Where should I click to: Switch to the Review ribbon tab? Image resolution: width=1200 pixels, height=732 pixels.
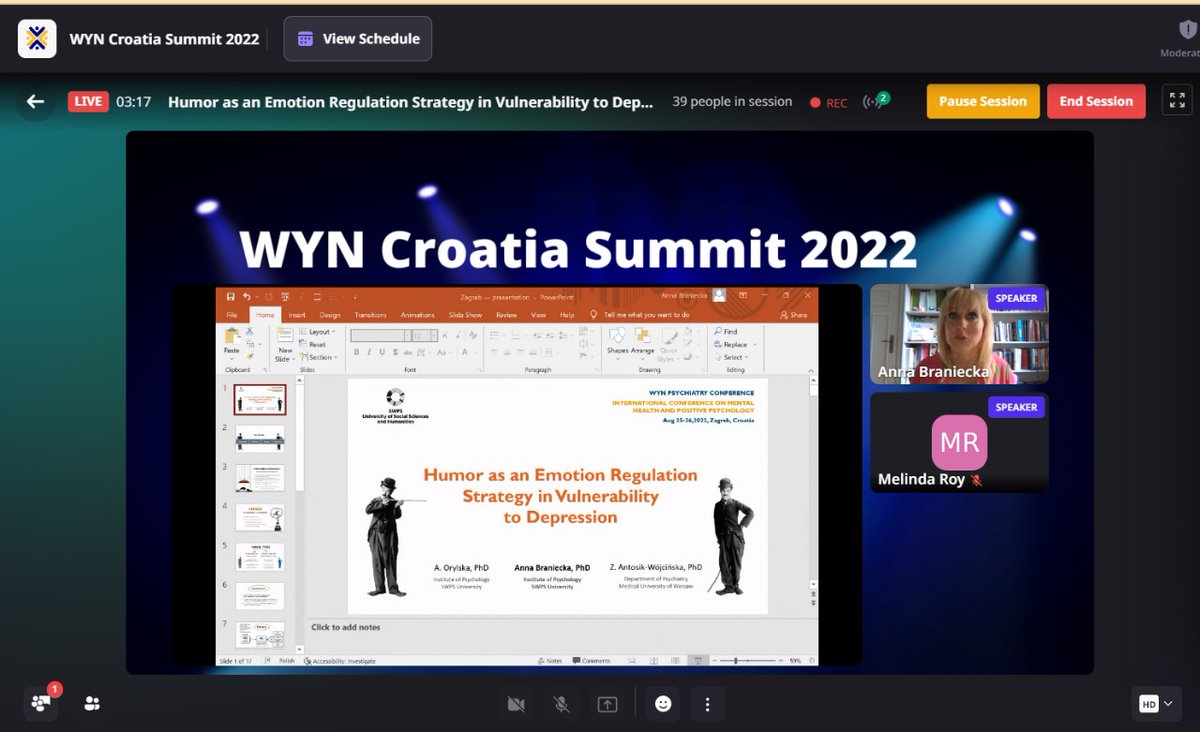506,315
